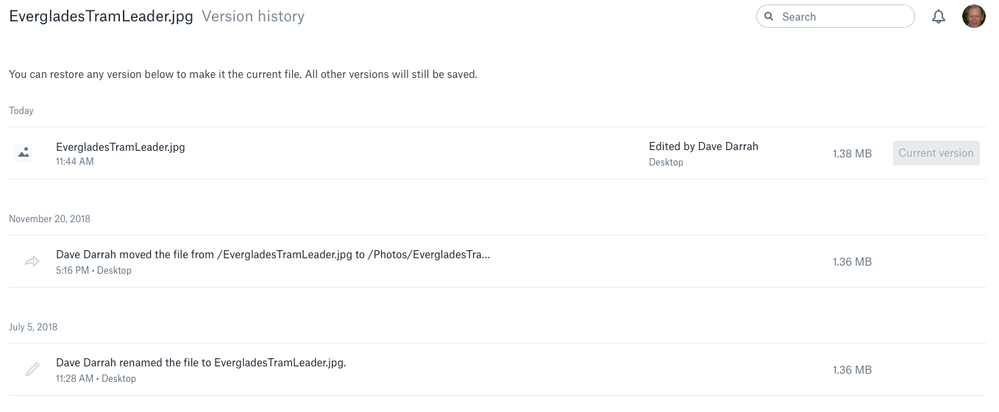Image resolution: width=999 pixels, height=412 pixels.
Task: Click the 5:16 PM • Desktop timestamp
Action: point(94,270)
